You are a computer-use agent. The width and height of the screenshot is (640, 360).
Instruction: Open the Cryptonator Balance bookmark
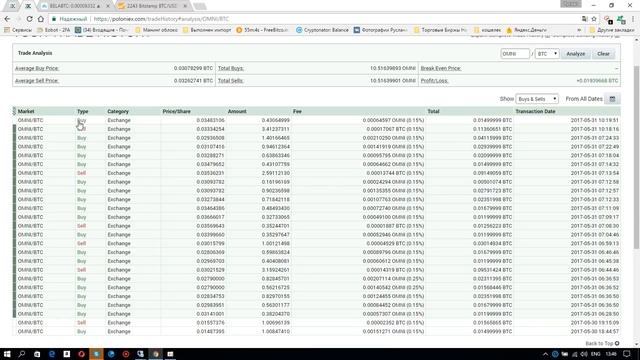pyautogui.click(x=322, y=30)
